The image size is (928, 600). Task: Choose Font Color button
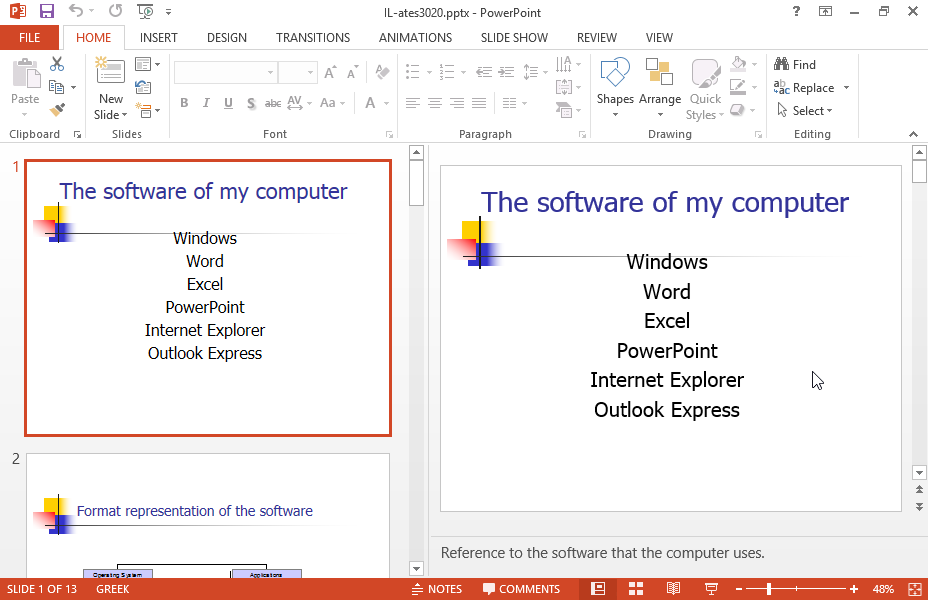pos(370,103)
